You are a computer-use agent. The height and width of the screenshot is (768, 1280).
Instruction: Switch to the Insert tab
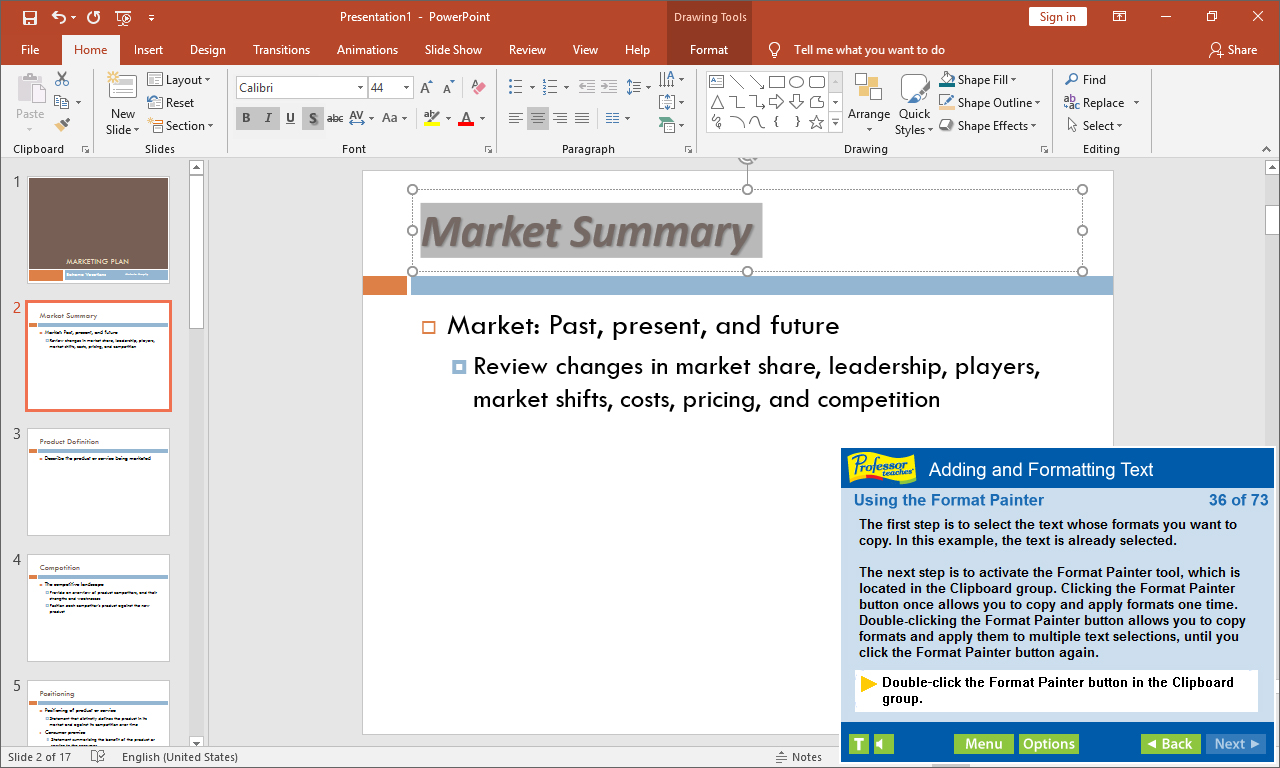pos(148,50)
